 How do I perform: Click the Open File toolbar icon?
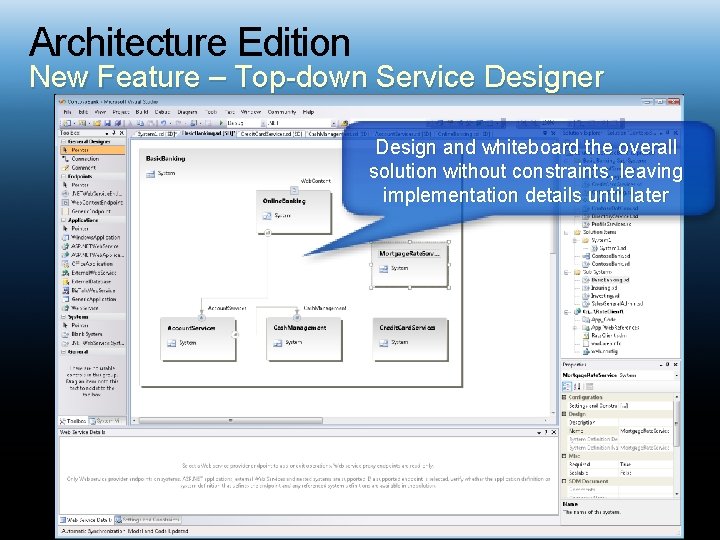pos(97,123)
